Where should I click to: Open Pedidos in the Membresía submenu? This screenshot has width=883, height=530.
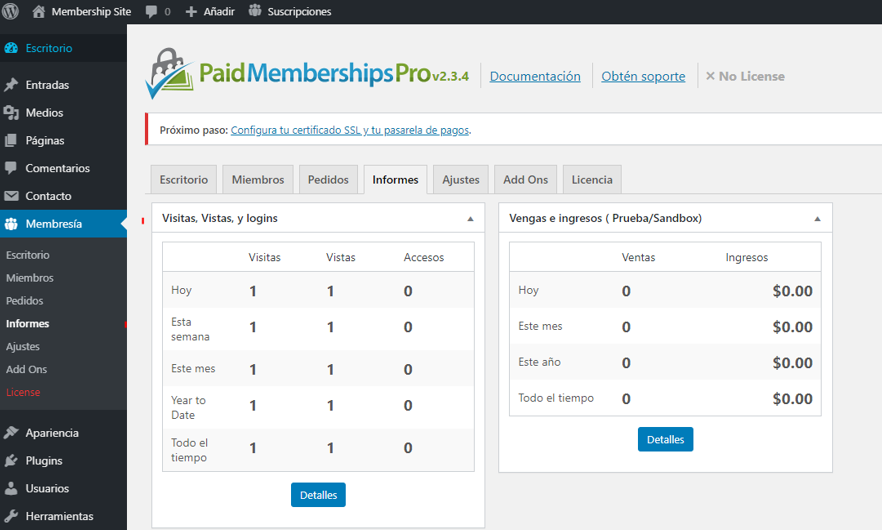[x=24, y=301]
